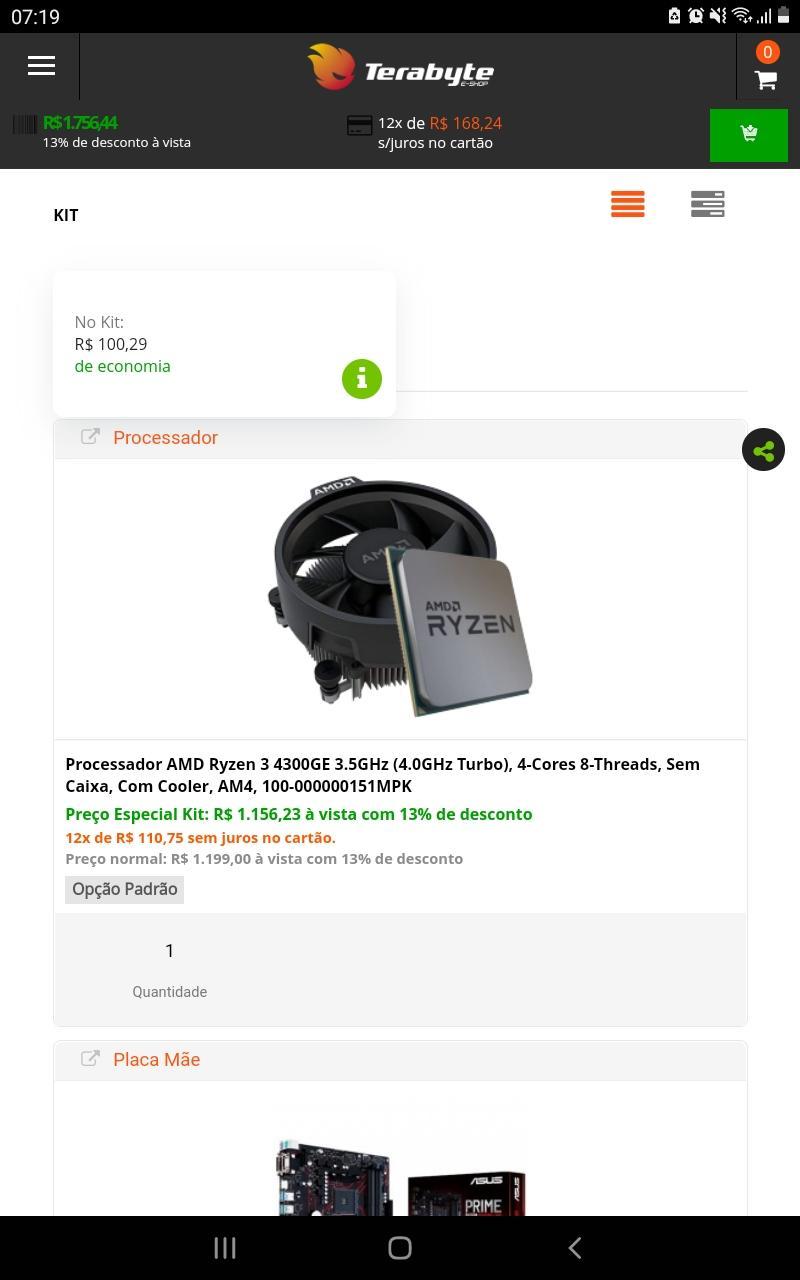The width and height of the screenshot is (800, 1280).
Task: Open Processador external link icon
Action: (90, 437)
